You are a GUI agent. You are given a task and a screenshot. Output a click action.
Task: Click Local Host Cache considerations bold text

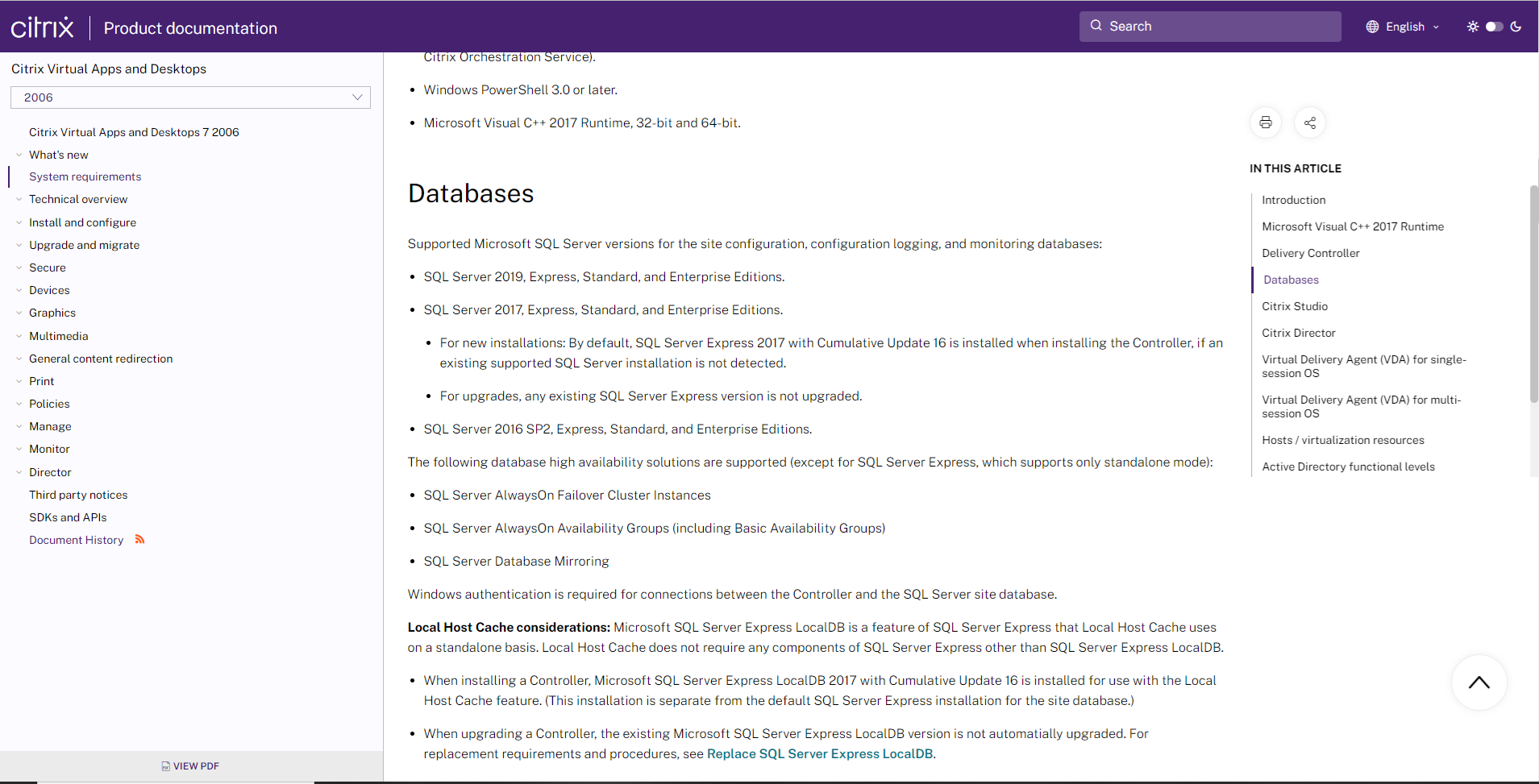click(x=509, y=627)
